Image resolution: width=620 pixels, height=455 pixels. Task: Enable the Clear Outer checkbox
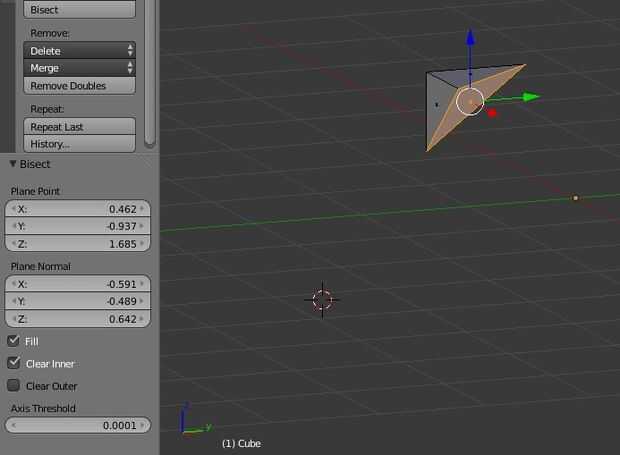[x=13, y=385]
